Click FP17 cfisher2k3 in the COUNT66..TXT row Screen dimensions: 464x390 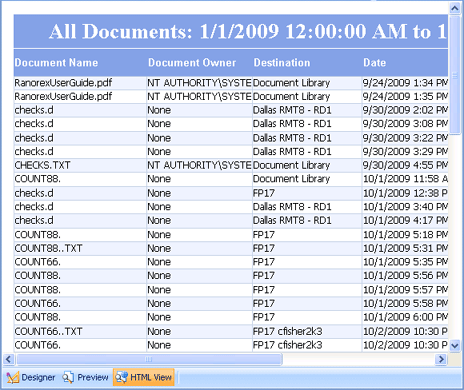tap(288, 331)
